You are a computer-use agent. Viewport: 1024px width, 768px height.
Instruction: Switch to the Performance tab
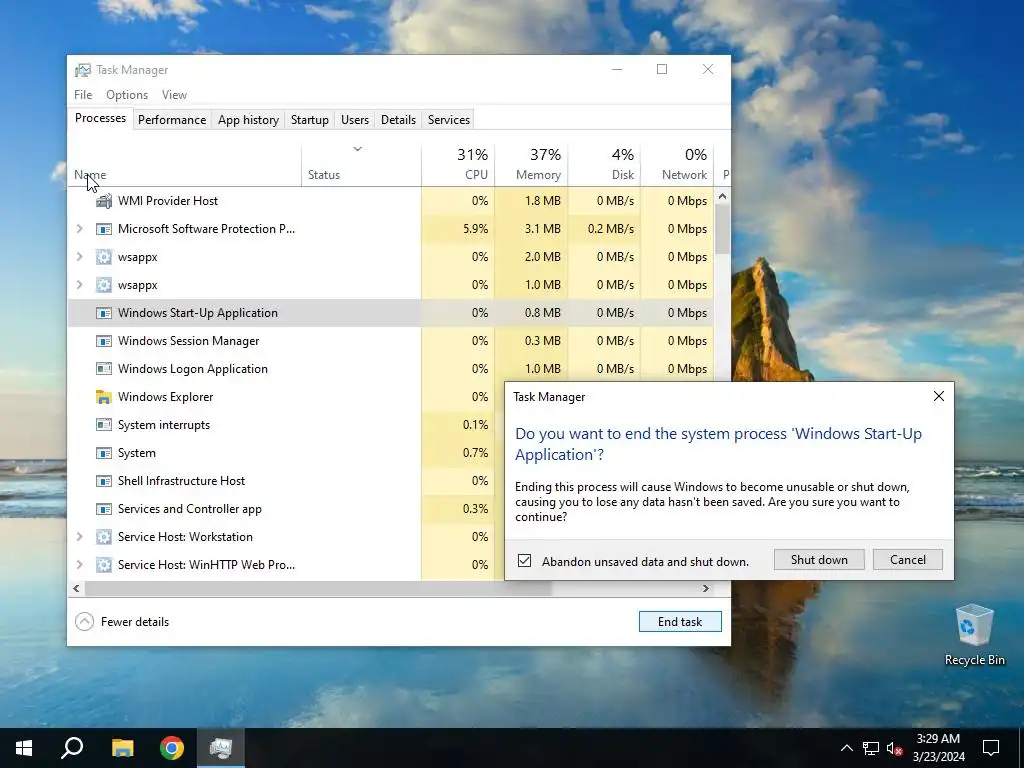(172, 120)
